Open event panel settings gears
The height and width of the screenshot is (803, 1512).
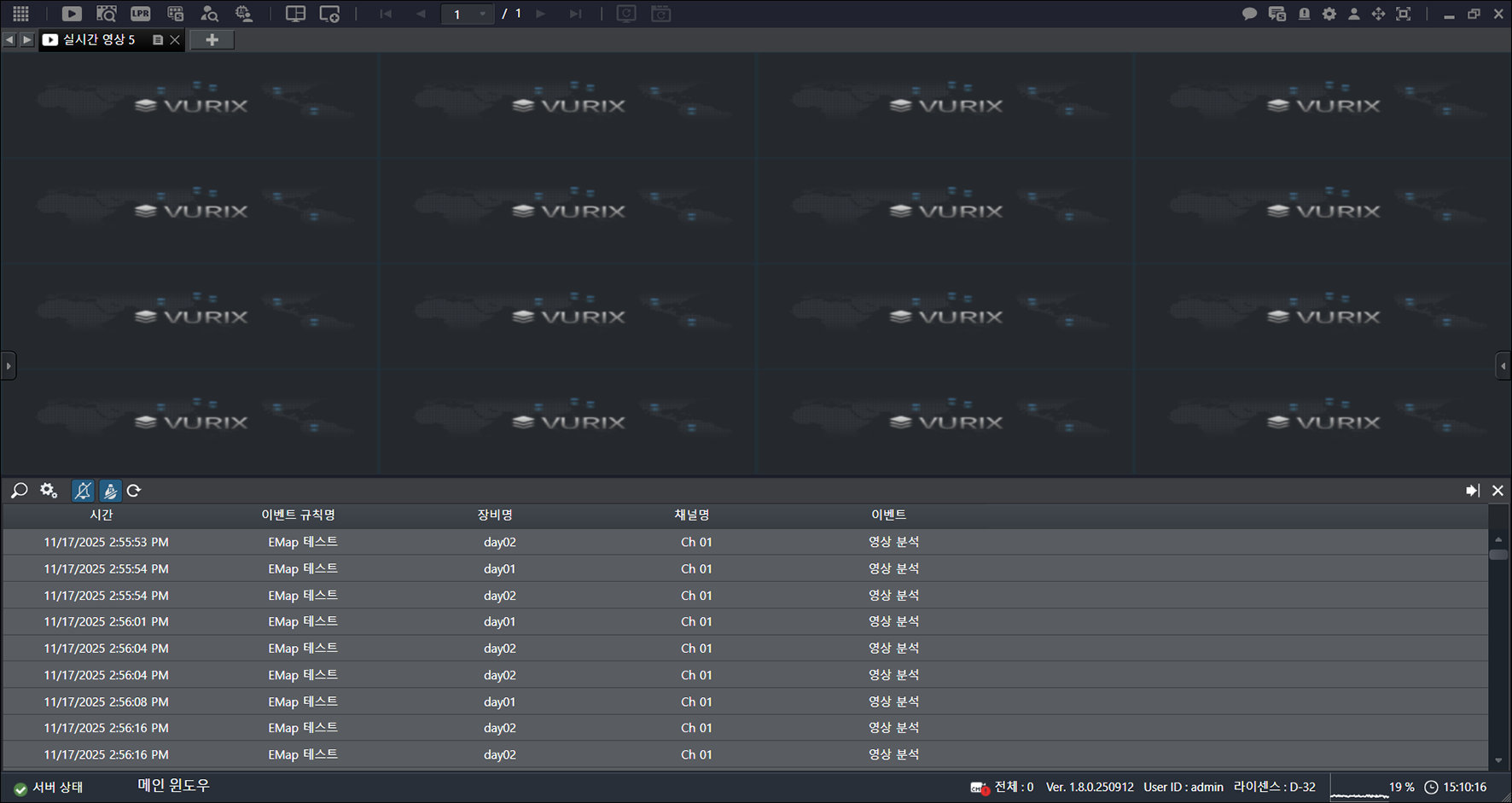(49, 491)
